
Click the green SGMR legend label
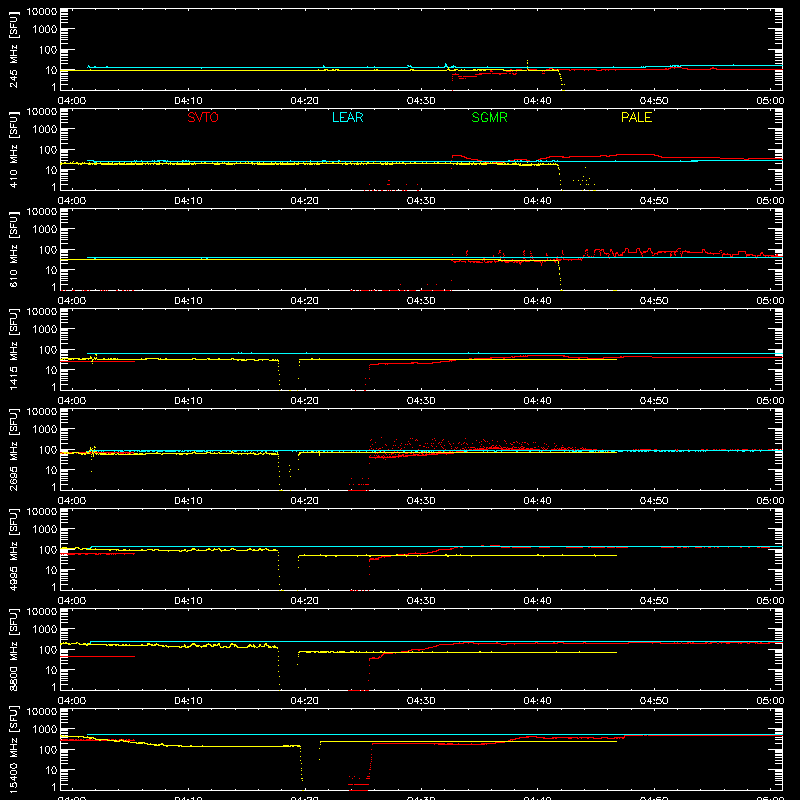pyautogui.click(x=489, y=117)
